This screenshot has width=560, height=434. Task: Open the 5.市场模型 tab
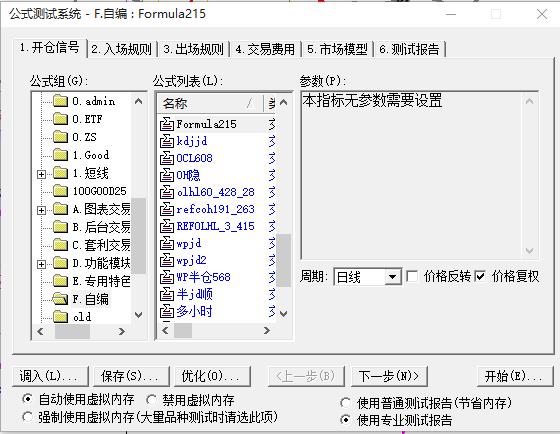click(338, 49)
